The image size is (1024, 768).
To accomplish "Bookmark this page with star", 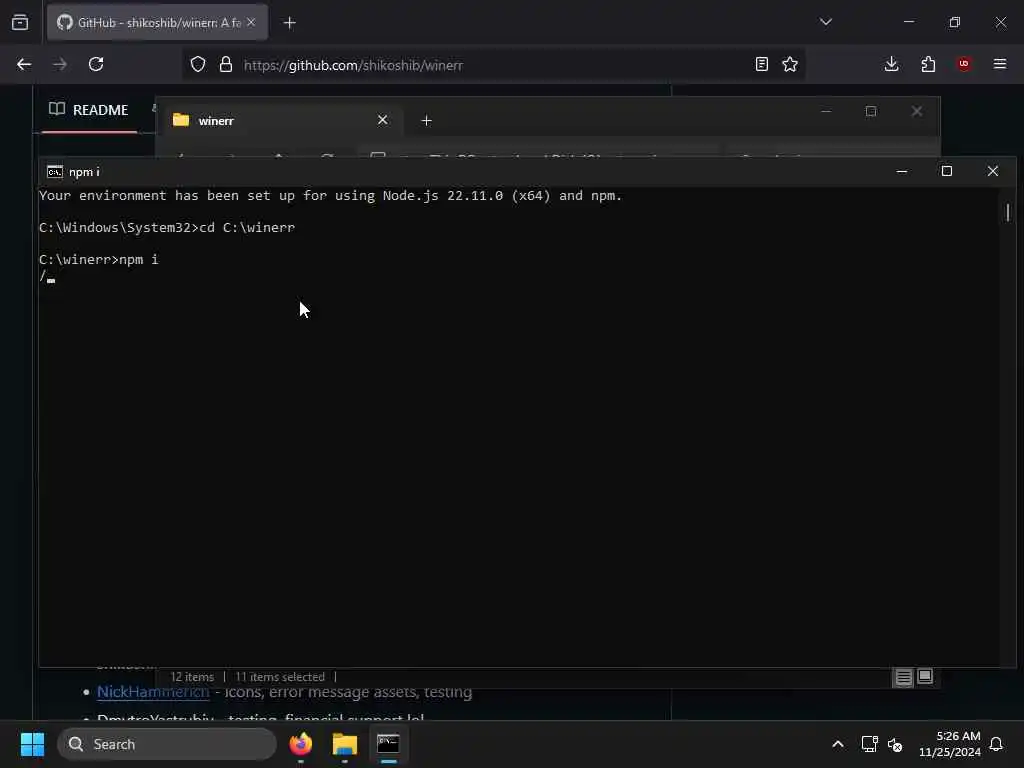I will tap(790, 64).
